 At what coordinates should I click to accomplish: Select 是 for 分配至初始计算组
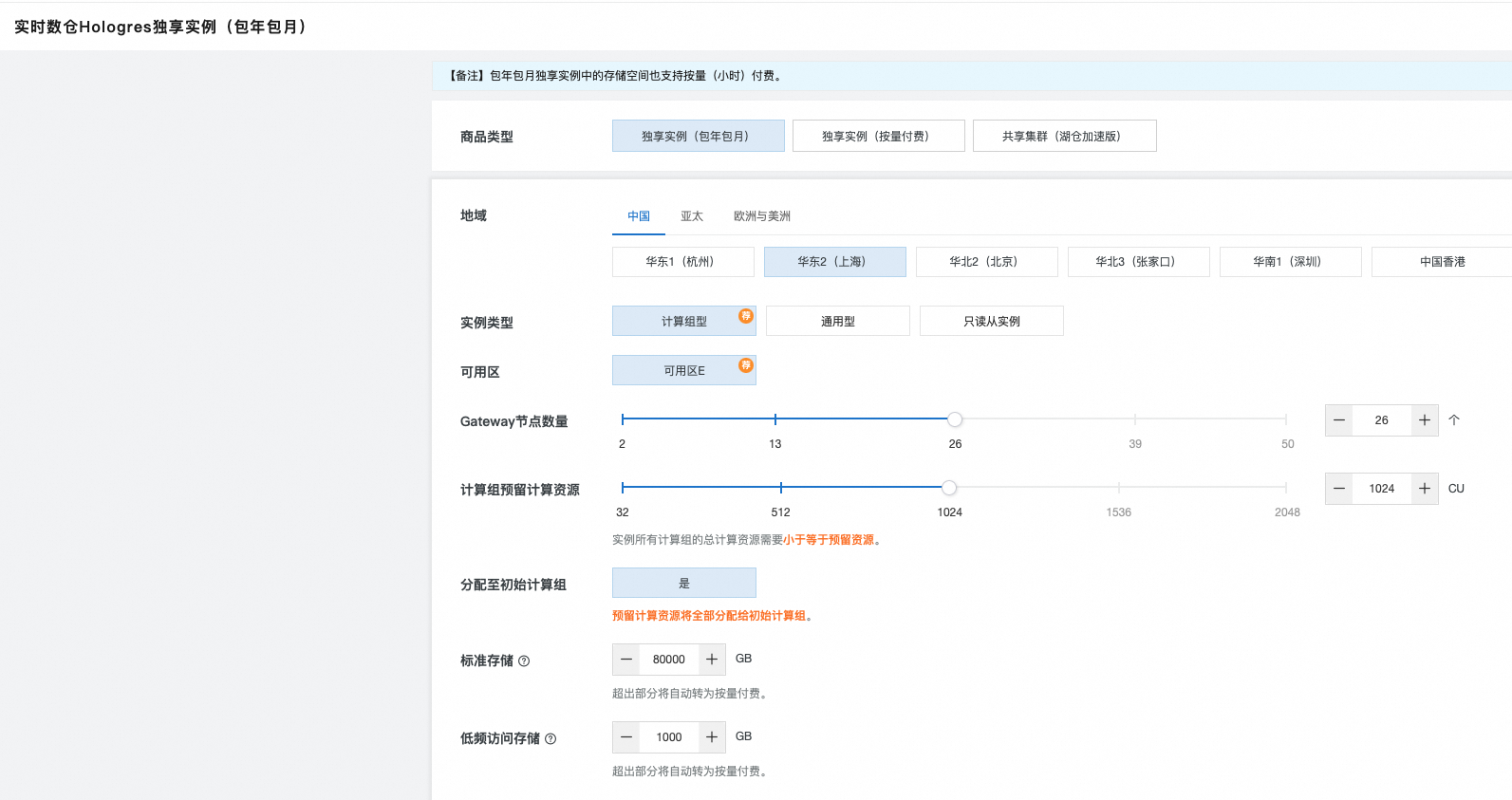pos(684,583)
